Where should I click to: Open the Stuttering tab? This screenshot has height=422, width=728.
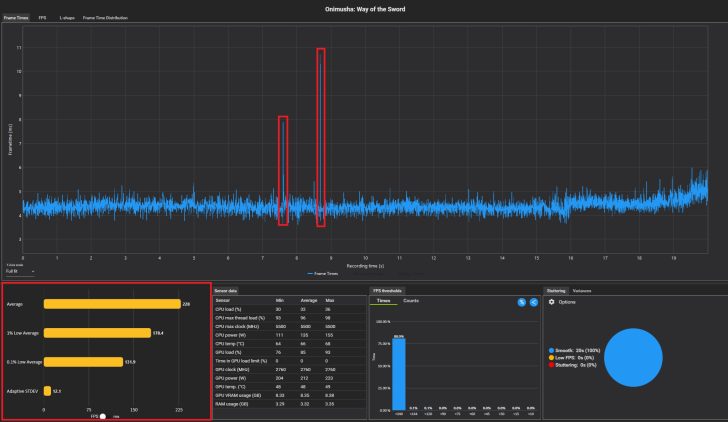(556, 291)
